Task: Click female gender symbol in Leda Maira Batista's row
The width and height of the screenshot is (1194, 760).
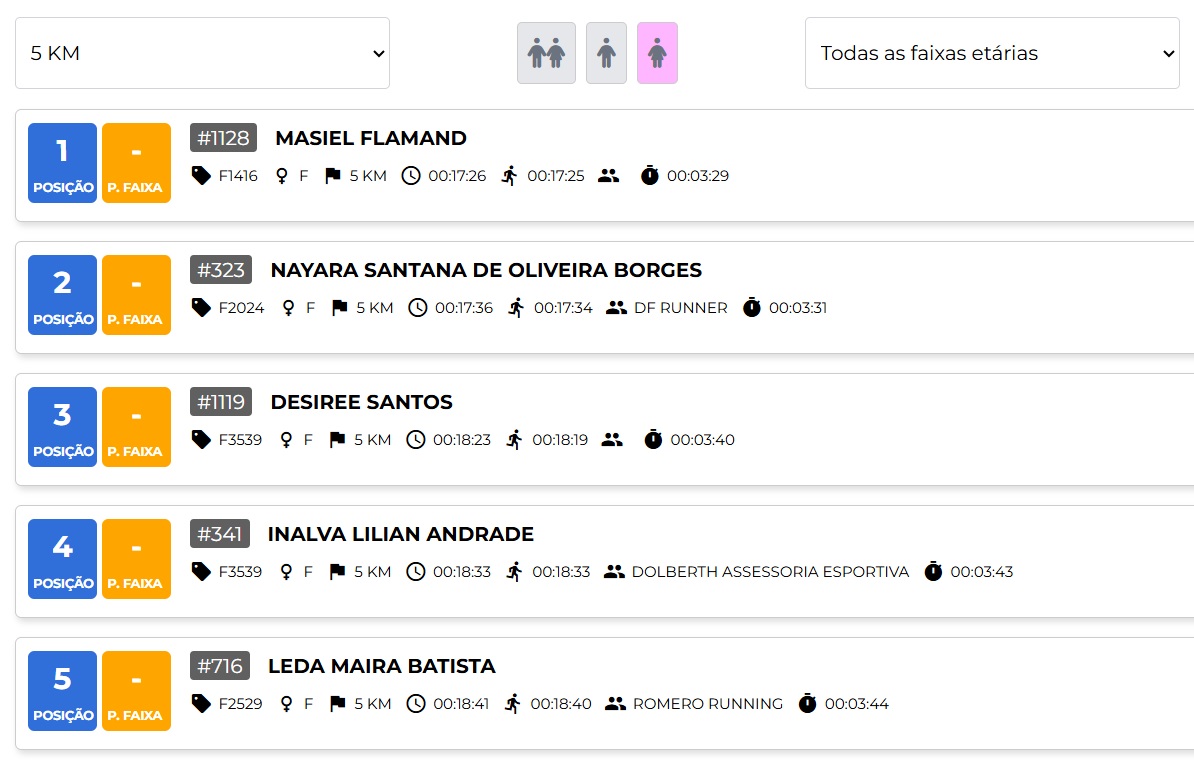Action: [x=286, y=704]
